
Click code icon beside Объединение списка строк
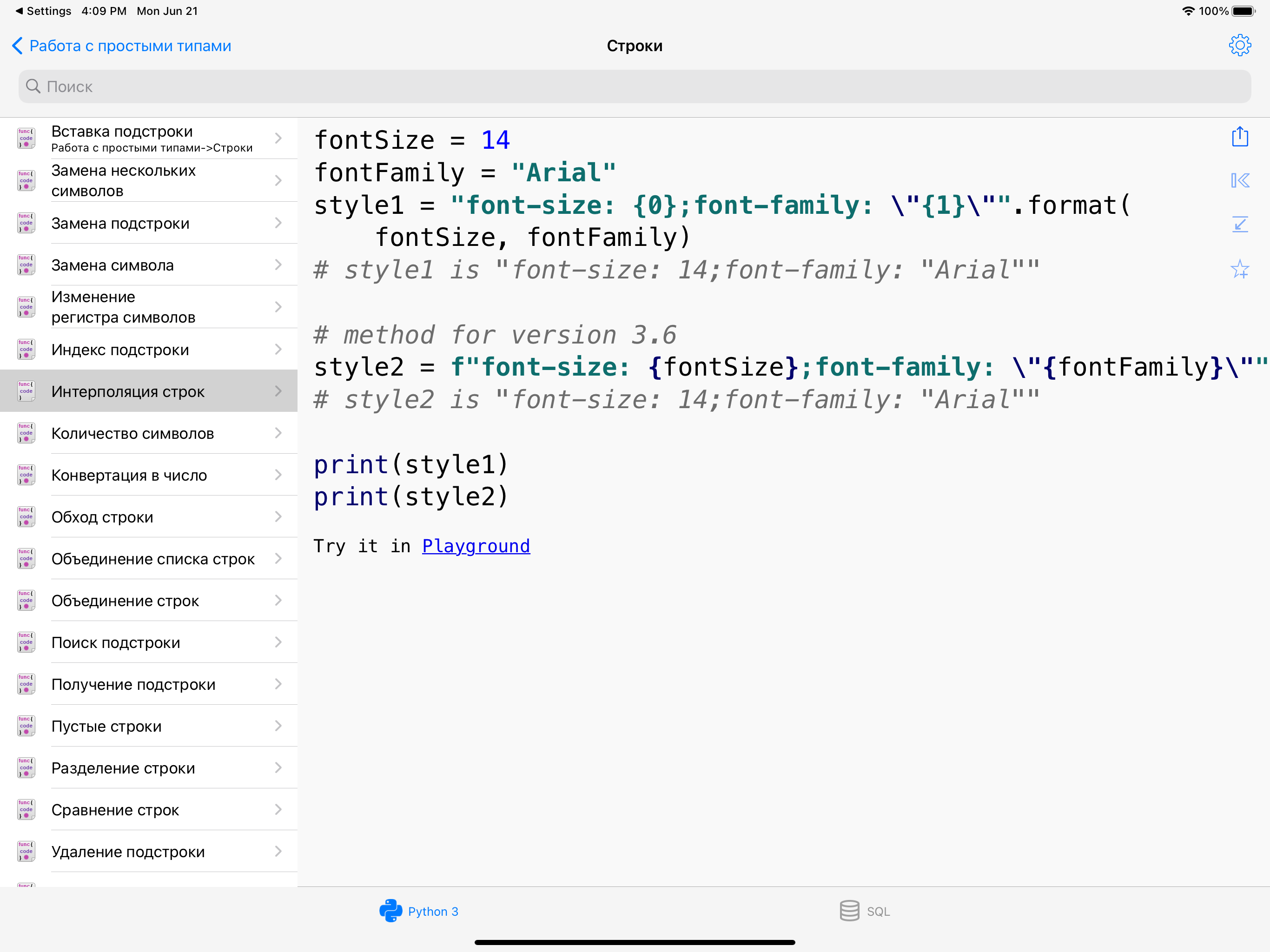click(x=26, y=559)
